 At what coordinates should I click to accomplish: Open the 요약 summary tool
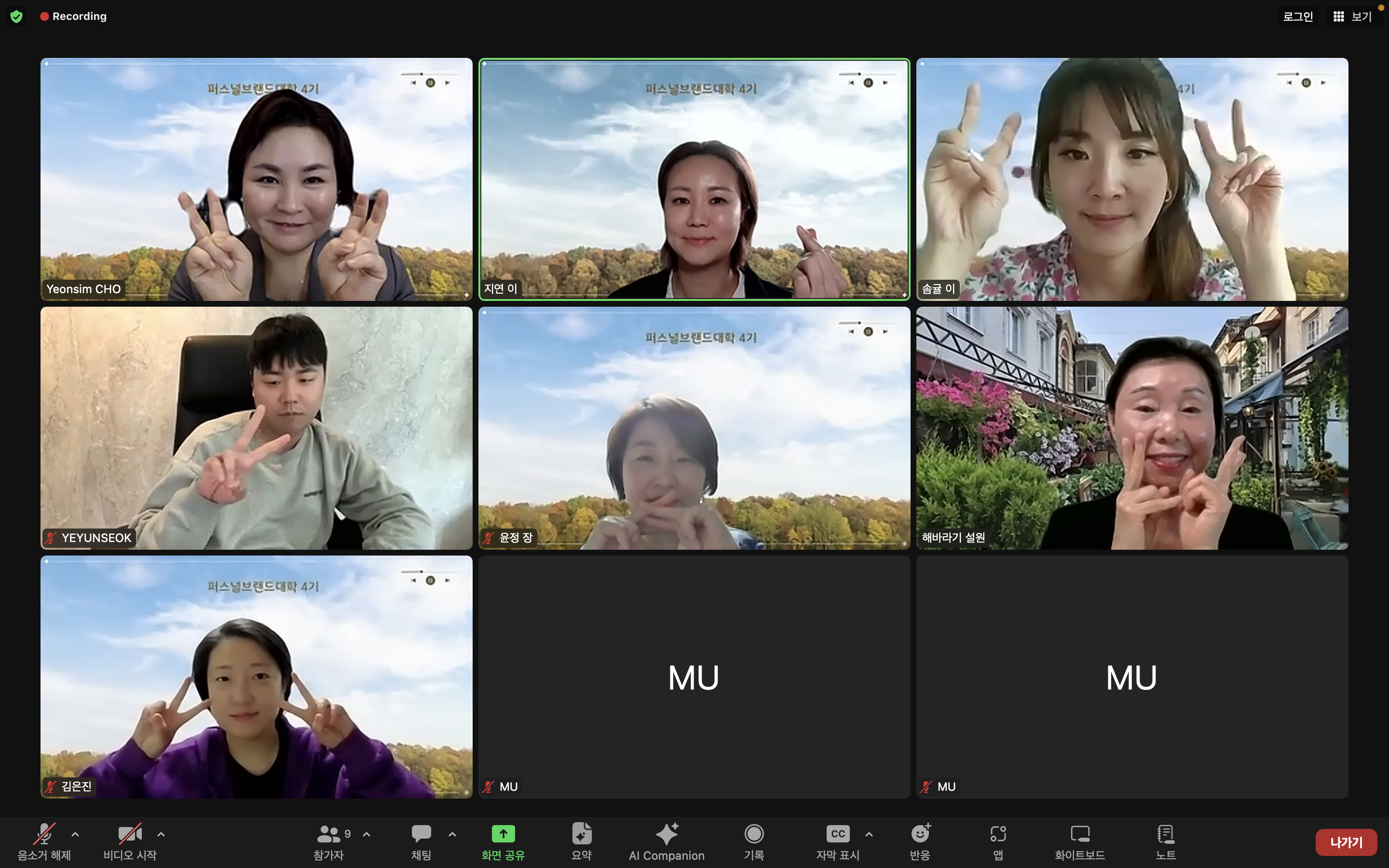pos(582,841)
